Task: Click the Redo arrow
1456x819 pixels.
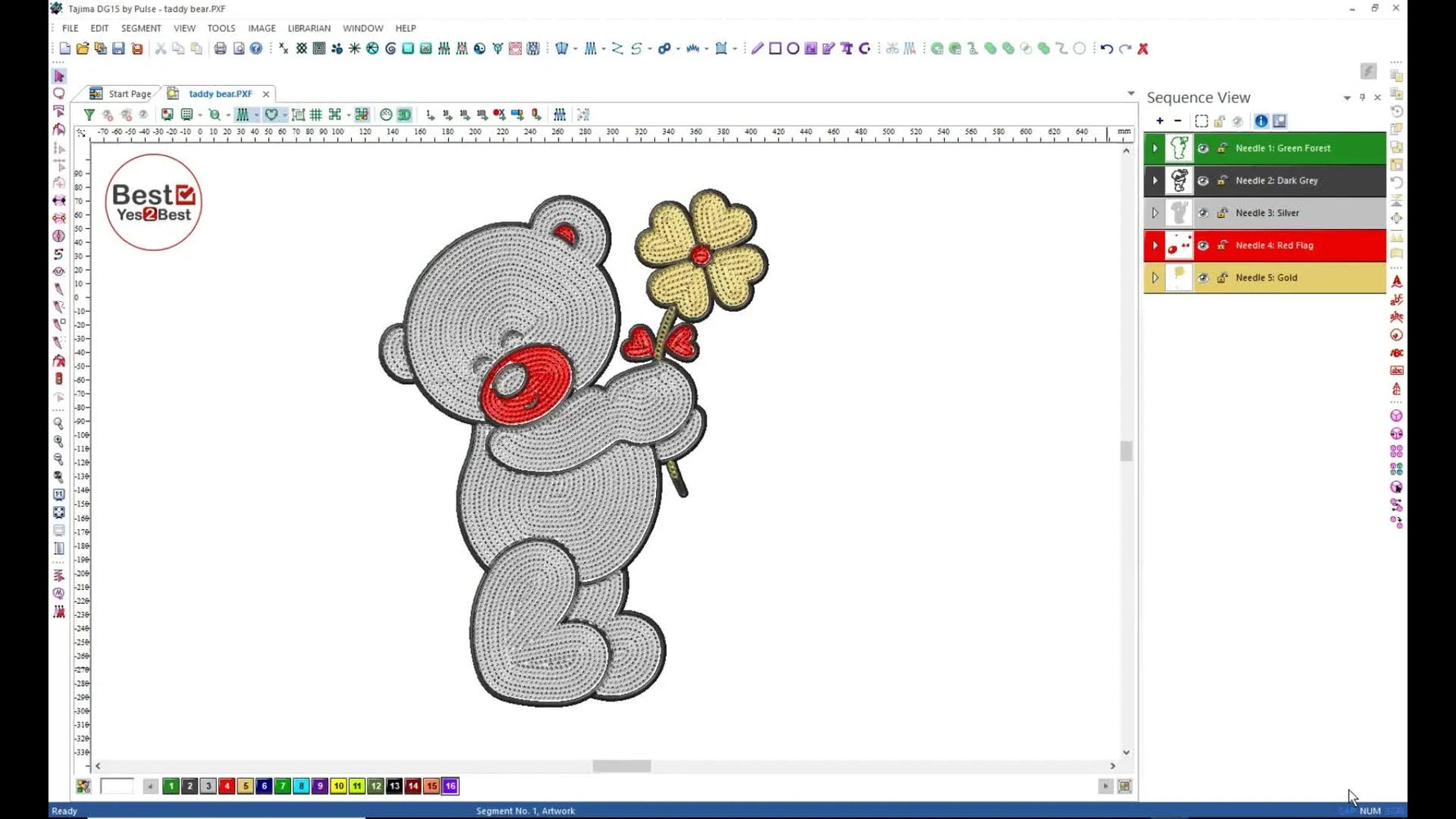Action: click(1125, 49)
